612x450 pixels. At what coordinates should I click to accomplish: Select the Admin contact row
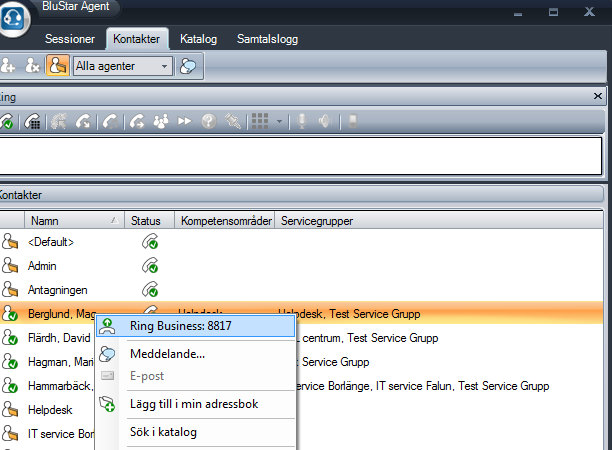pyautogui.click(x=301, y=266)
